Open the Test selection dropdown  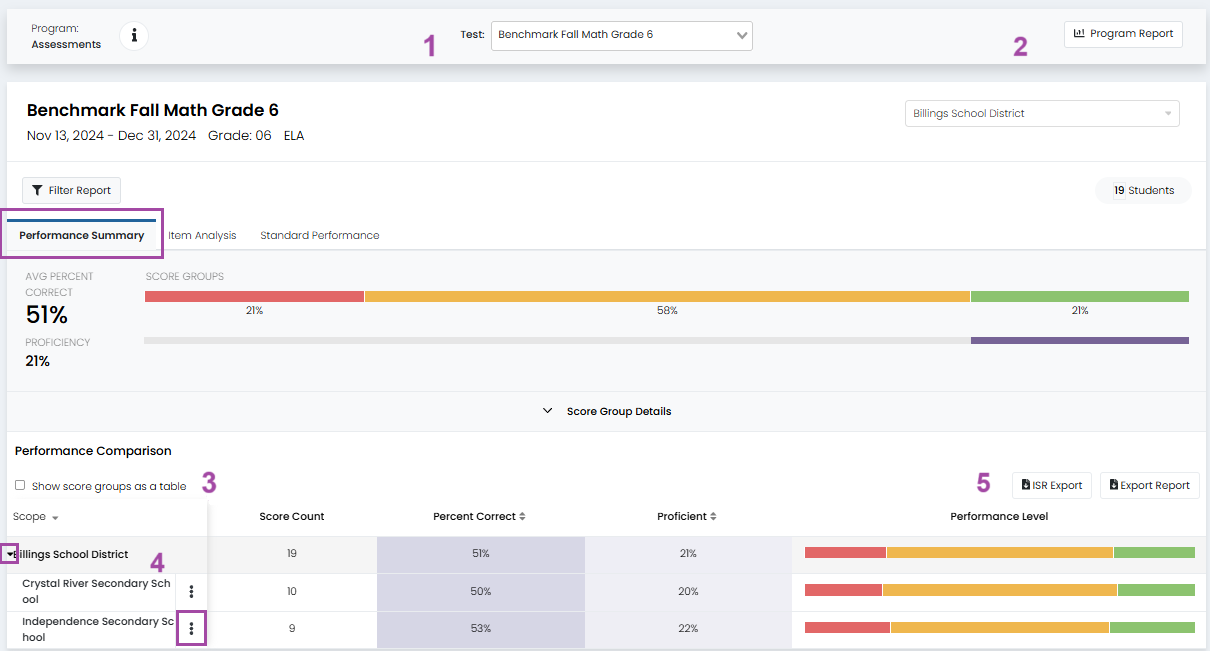pyautogui.click(x=621, y=35)
